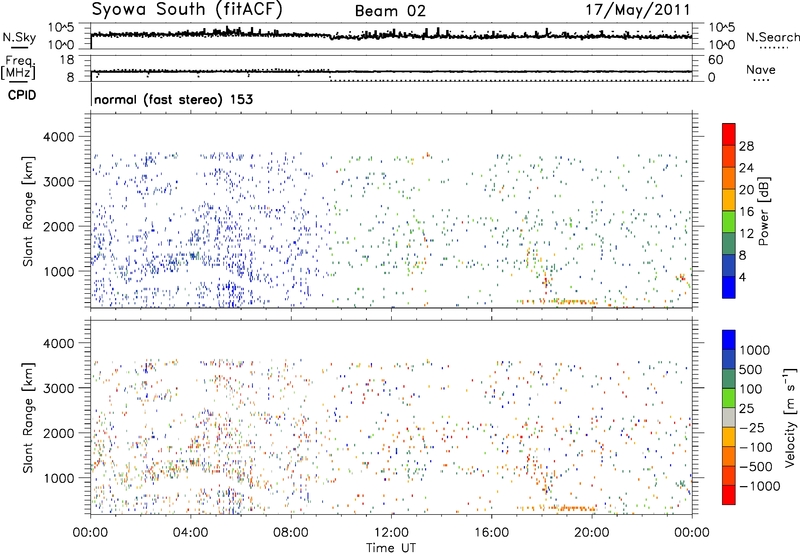This screenshot has height=554, width=800.
Task: Pick the light green 25 to 100 Velocity segment
Action: [729, 398]
